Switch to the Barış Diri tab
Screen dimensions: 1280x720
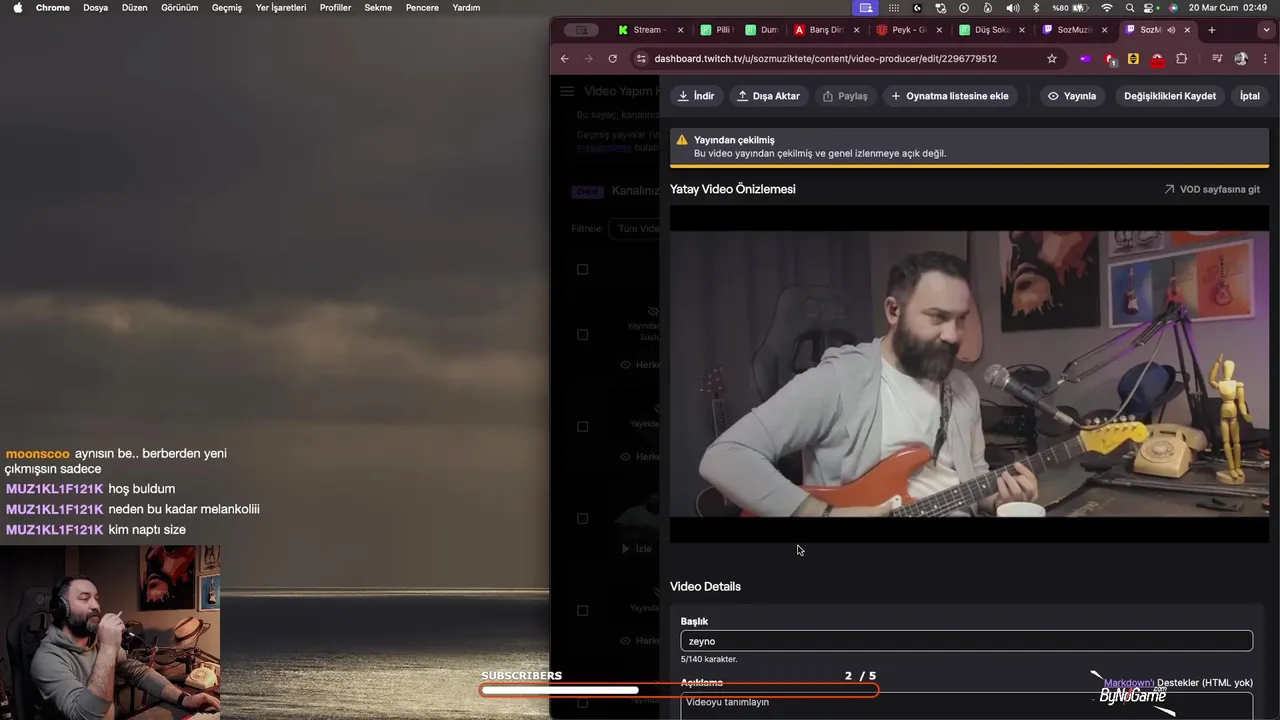(826, 30)
